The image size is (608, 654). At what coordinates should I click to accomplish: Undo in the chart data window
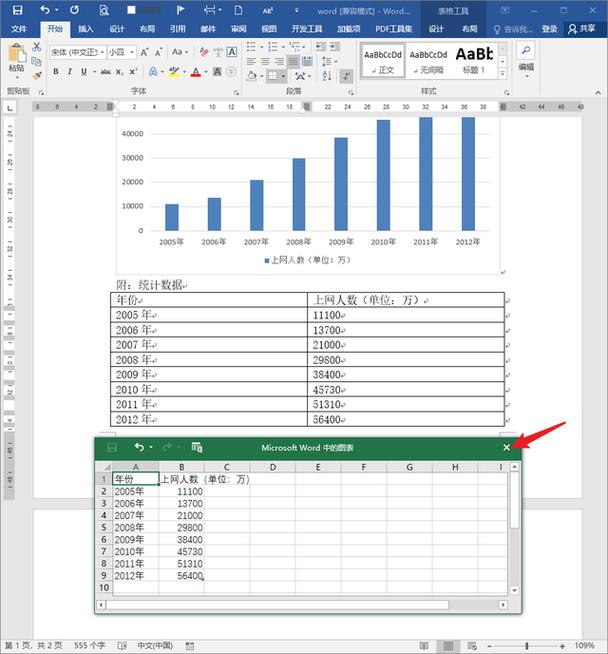pyautogui.click(x=139, y=448)
